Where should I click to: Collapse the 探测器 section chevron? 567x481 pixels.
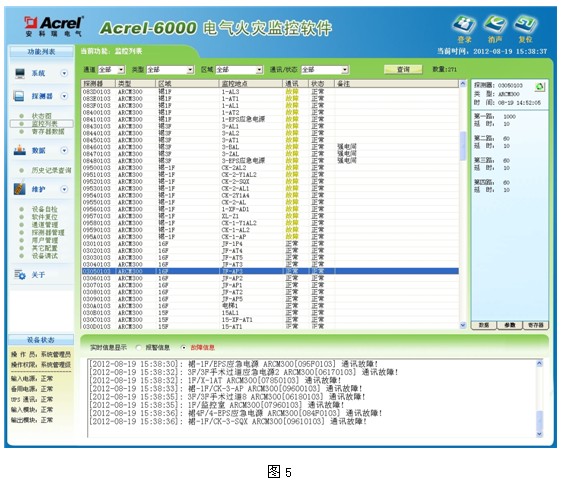click(x=64, y=96)
